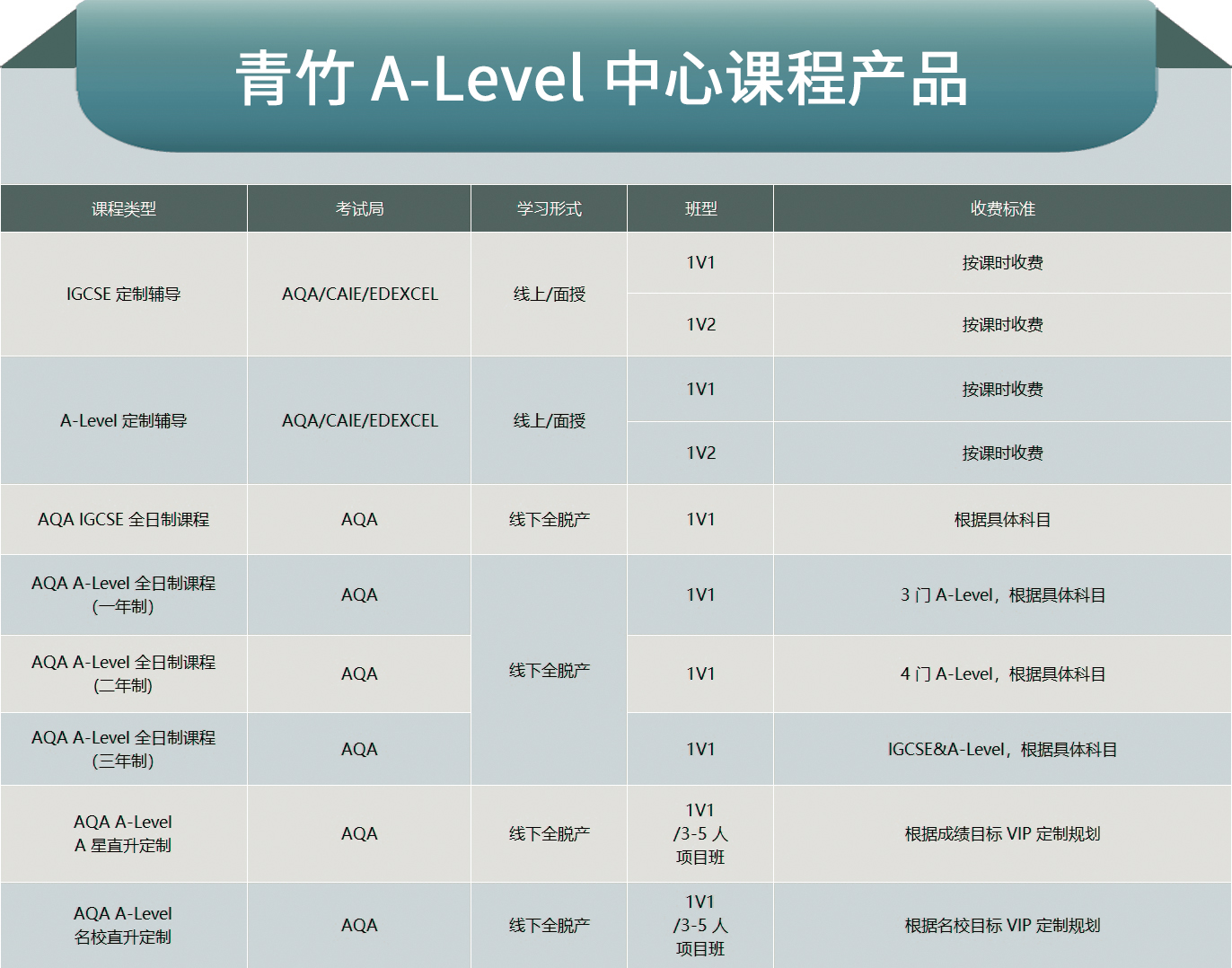Screen dimensions: 1232x968
Task: Select AQA A-Level 全日制课程 (三年制) cell
Action: click(x=124, y=749)
